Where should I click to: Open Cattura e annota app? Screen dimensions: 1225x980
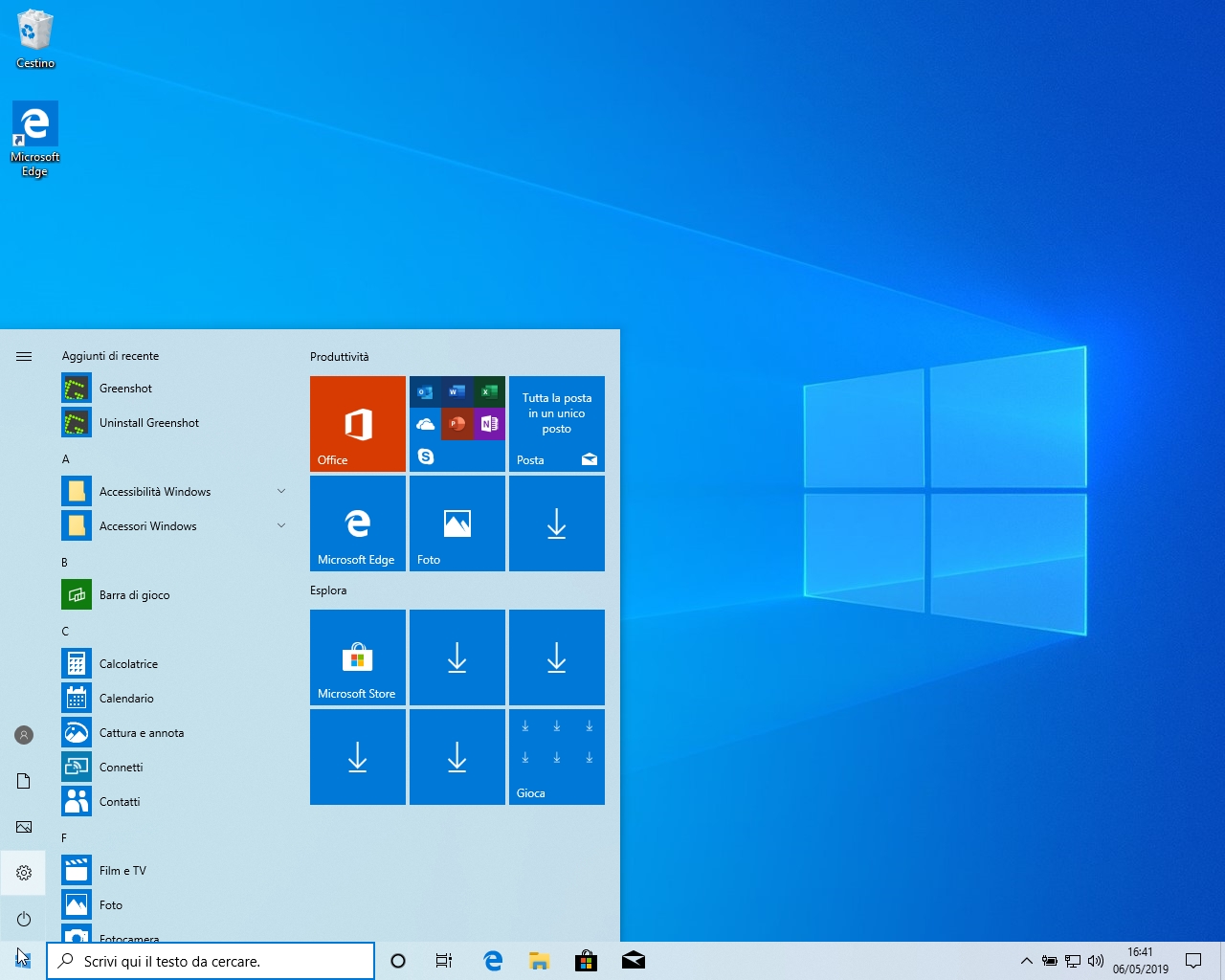pyautogui.click(x=174, y=733)
